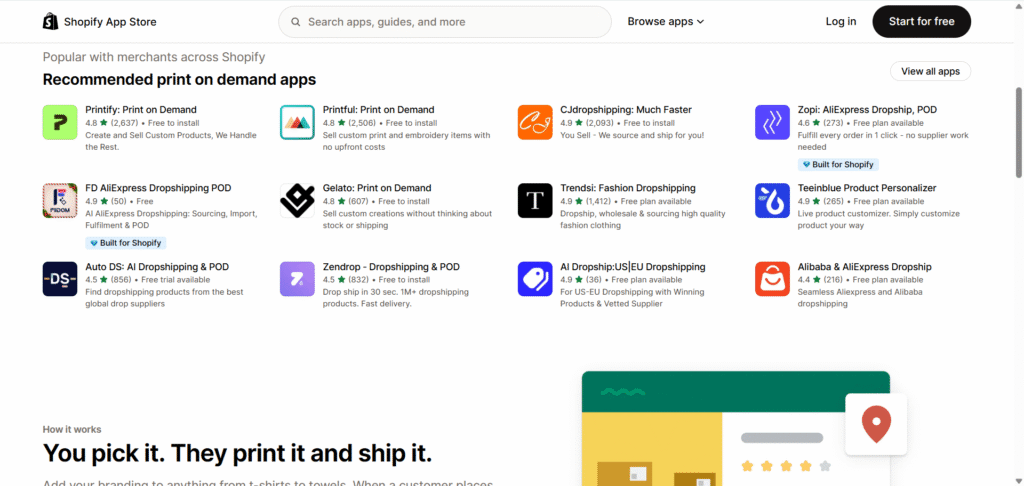The image size is (1024, 486).
Task: Click the Zendrop app icon
Action: click(x=297, y=279)
